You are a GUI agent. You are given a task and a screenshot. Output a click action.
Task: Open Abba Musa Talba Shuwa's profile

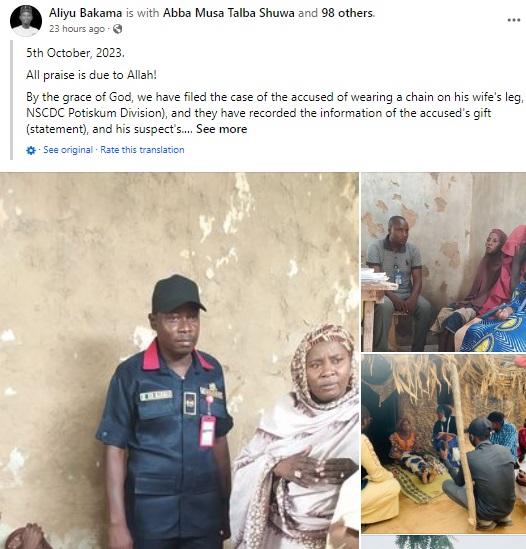229,13
